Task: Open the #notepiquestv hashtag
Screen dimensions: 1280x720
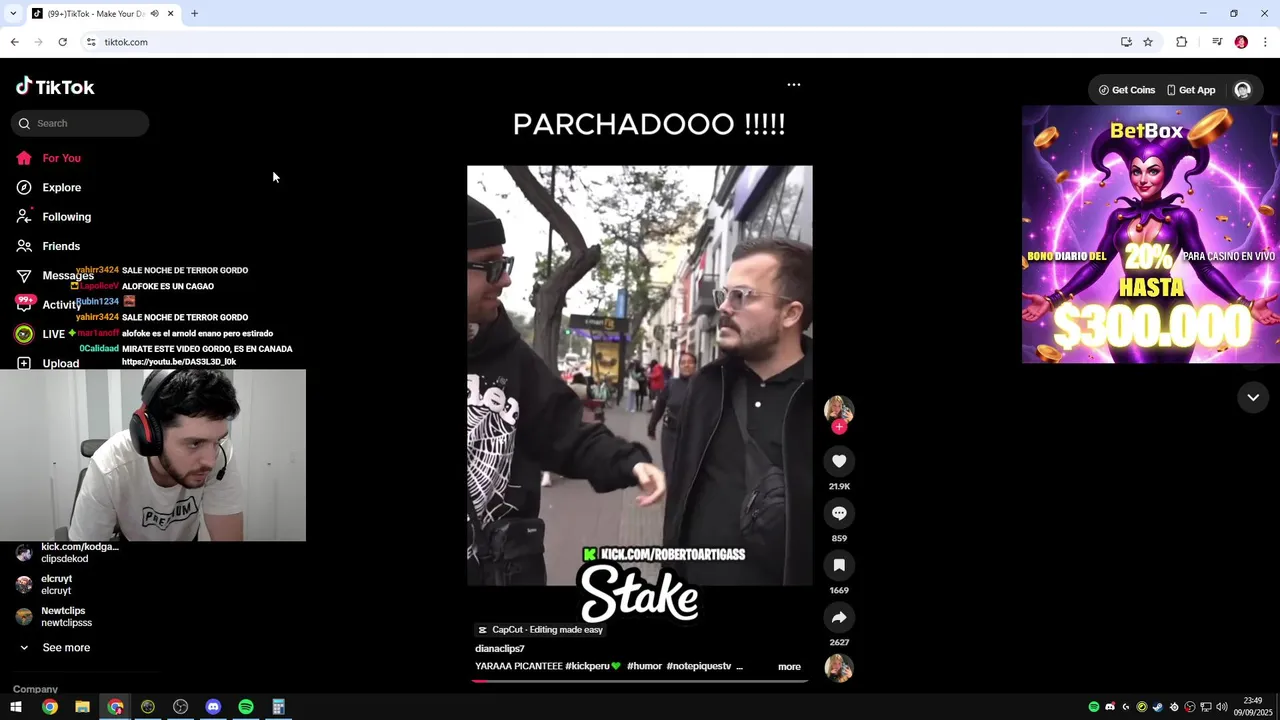Action: pos(699,666)
